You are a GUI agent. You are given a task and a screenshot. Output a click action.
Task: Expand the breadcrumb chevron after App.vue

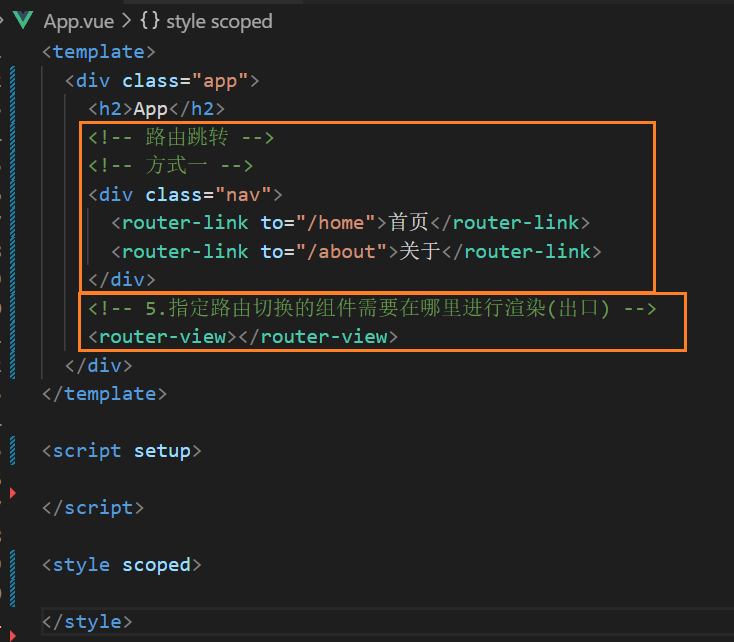pos(126,21)
